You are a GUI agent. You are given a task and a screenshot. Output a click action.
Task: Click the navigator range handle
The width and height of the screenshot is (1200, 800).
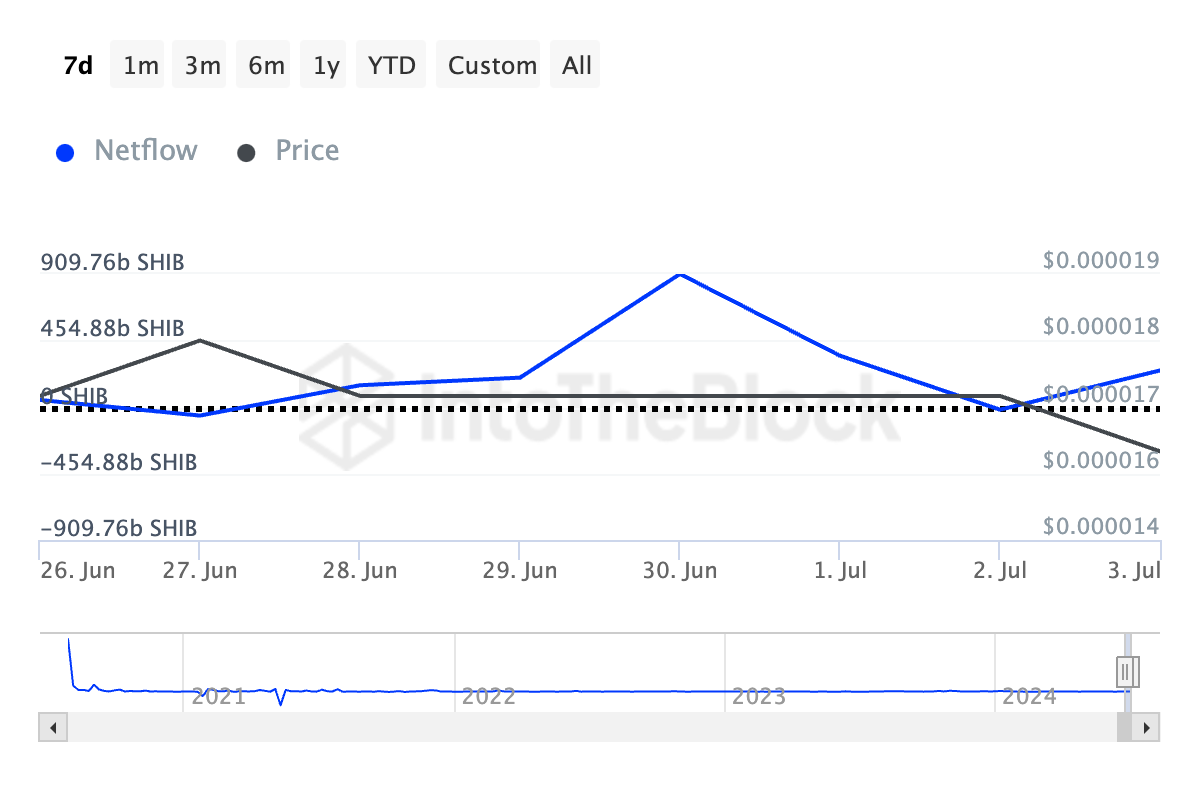coord(1128,669)
